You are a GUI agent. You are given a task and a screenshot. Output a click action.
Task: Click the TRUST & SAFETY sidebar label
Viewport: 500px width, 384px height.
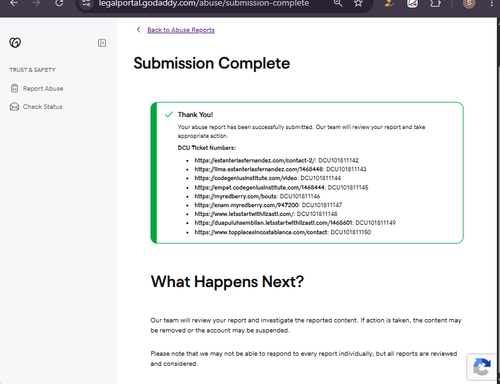pyautogui.click(x=32, y=70)
